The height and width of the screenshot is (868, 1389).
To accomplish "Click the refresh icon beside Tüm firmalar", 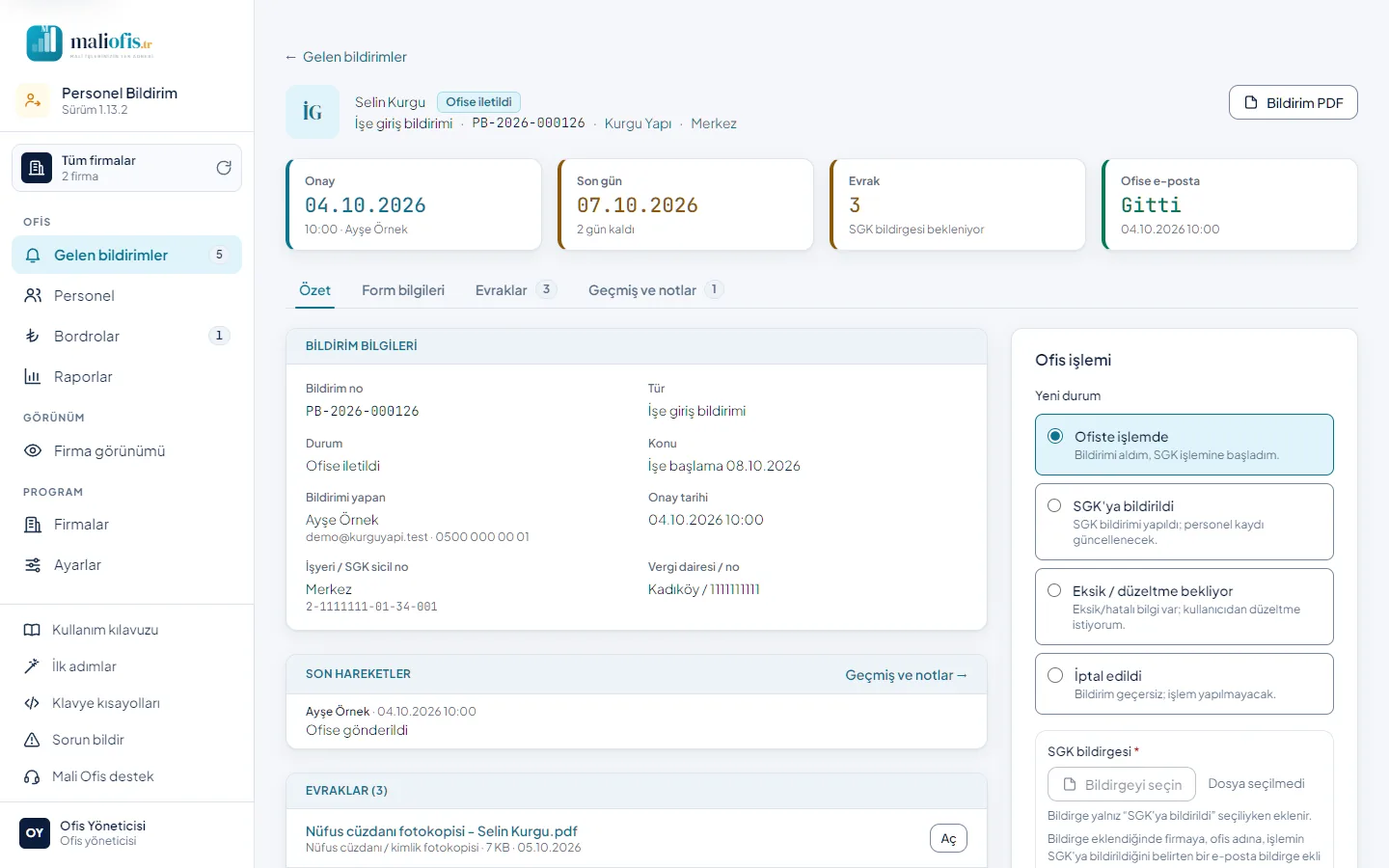I will (x=224, y=168).
